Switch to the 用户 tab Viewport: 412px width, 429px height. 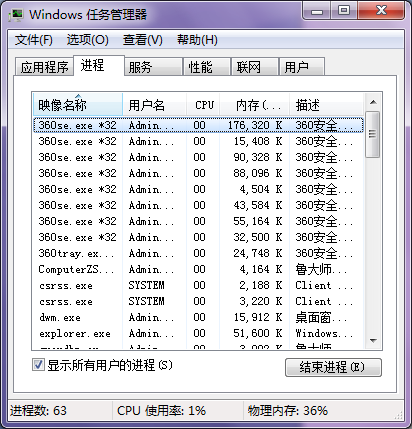302,67
